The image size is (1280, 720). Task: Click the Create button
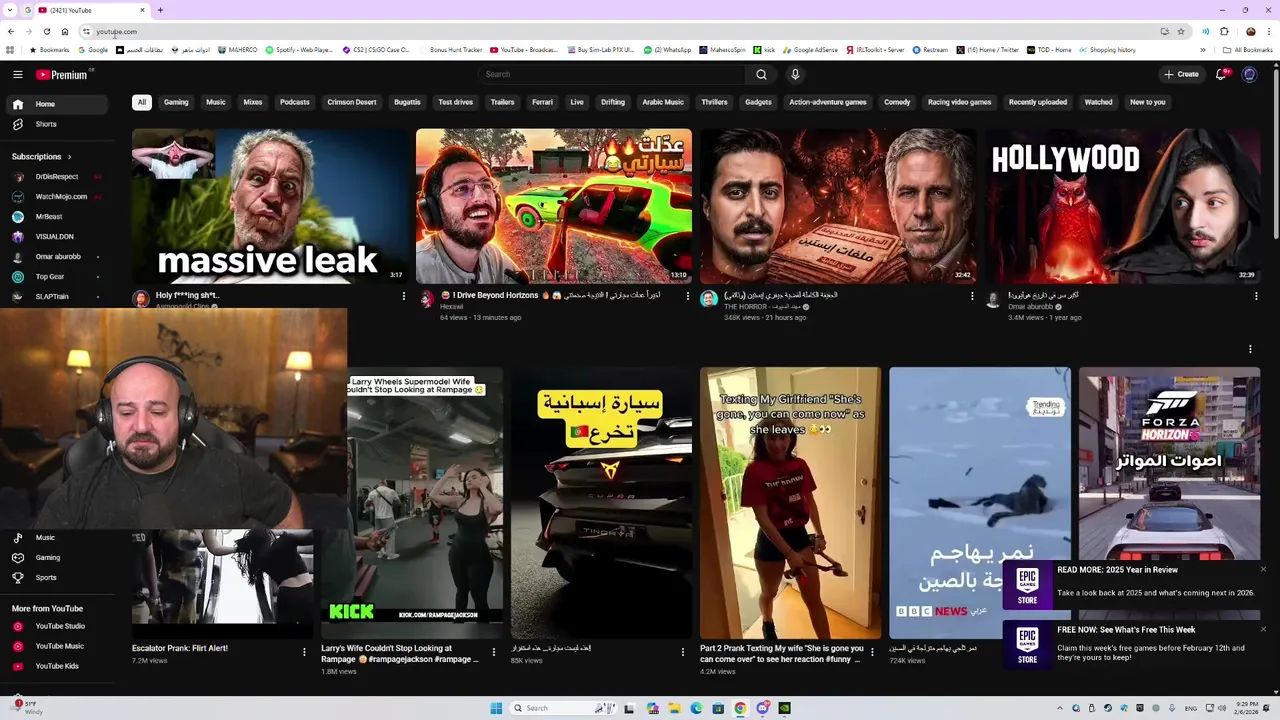coord(1181,74)
